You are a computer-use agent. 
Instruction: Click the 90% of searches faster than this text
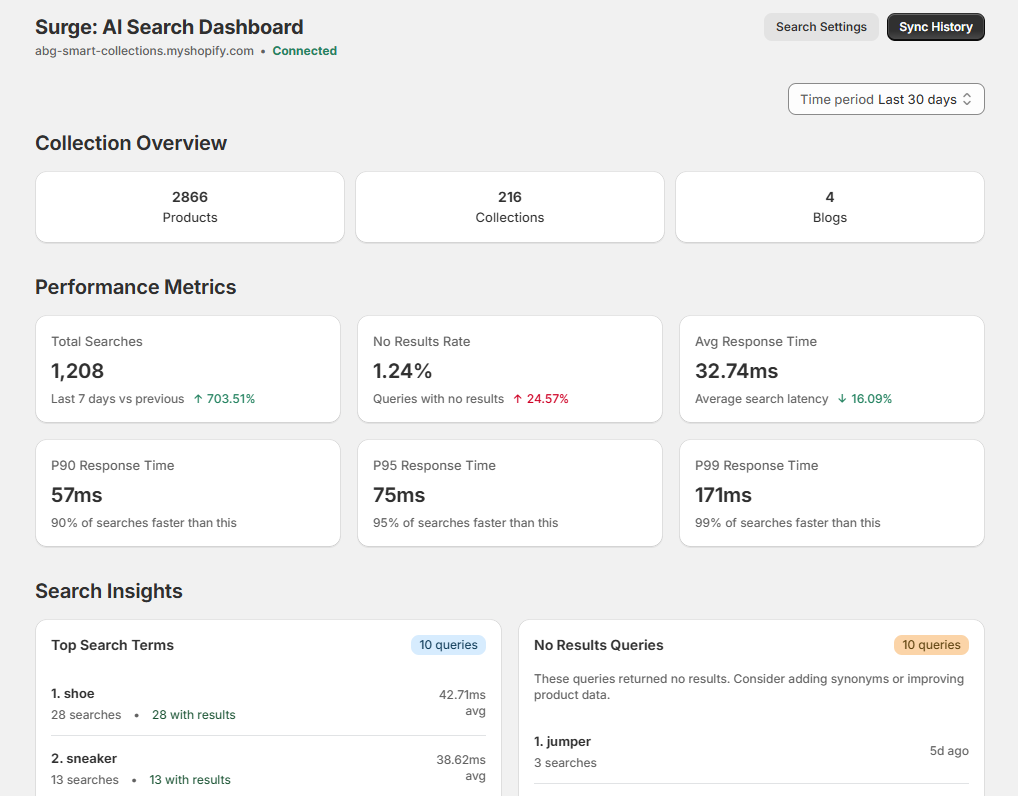coord(143,523)
